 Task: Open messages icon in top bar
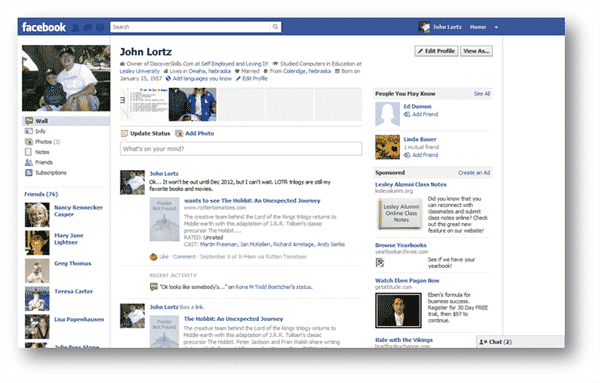pyautogui.click(x=88, y=27)
